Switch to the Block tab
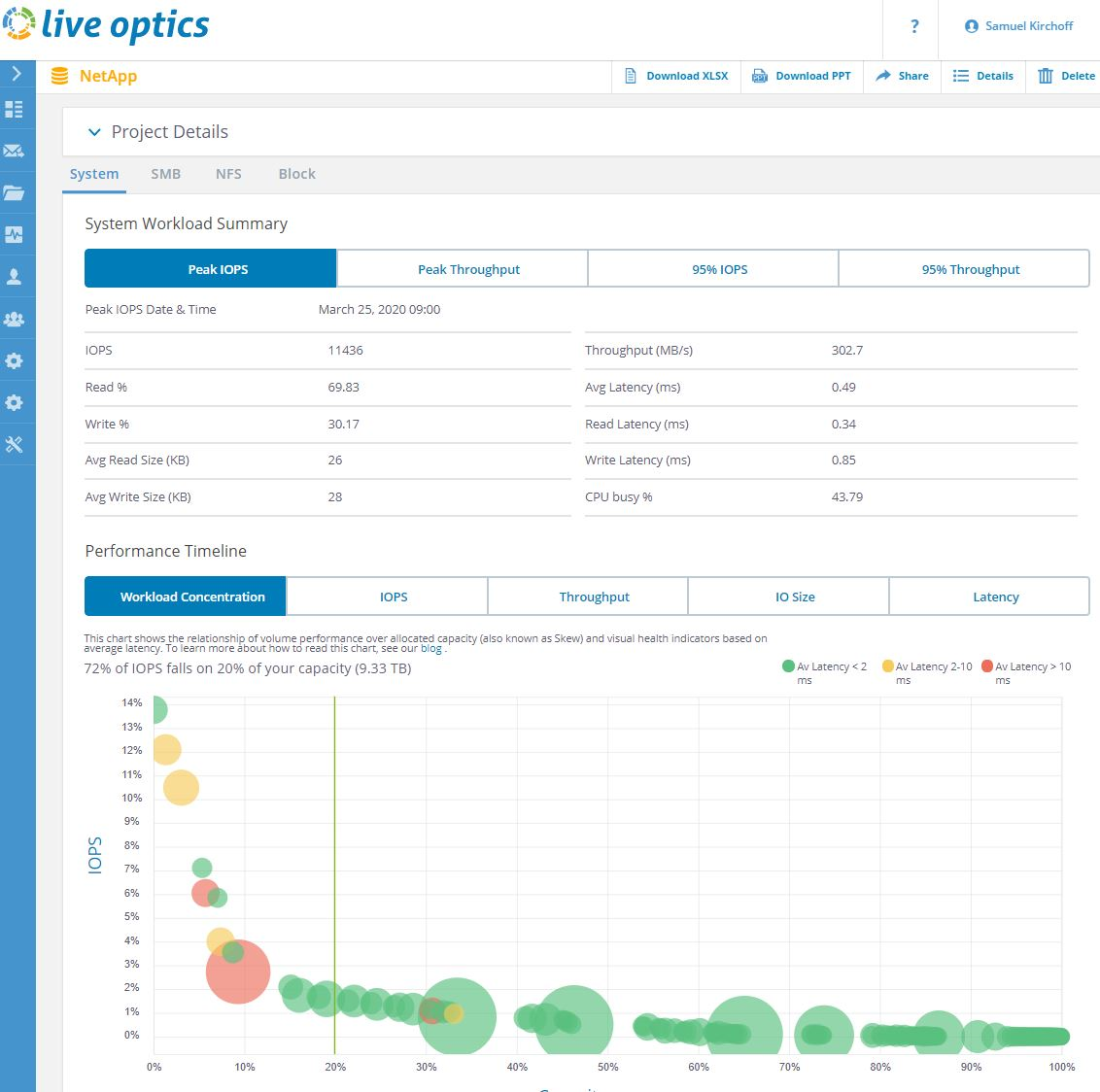Screen dimensions: 1100x1092 [296, 174]
